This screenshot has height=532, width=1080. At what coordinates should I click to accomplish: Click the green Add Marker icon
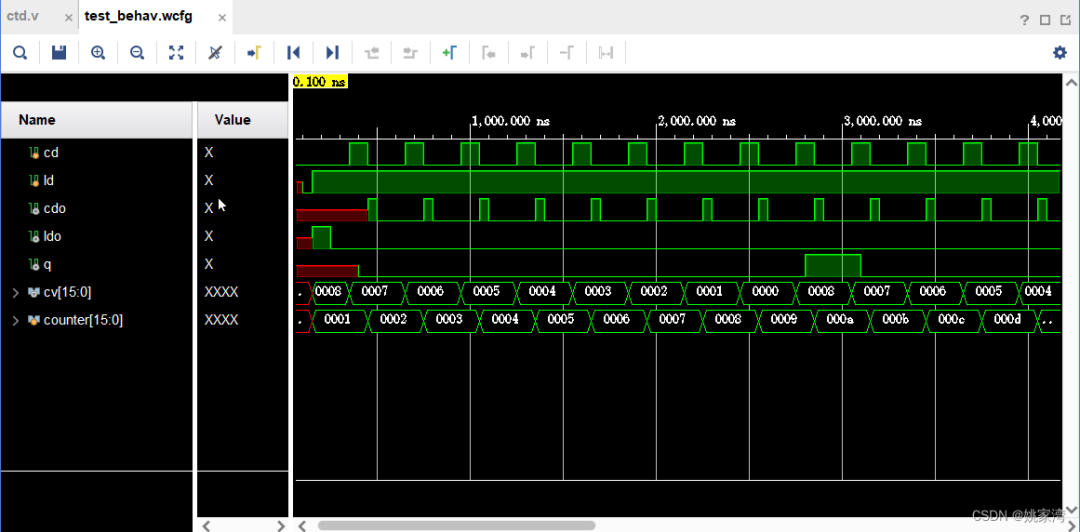(x=449, y=53)
